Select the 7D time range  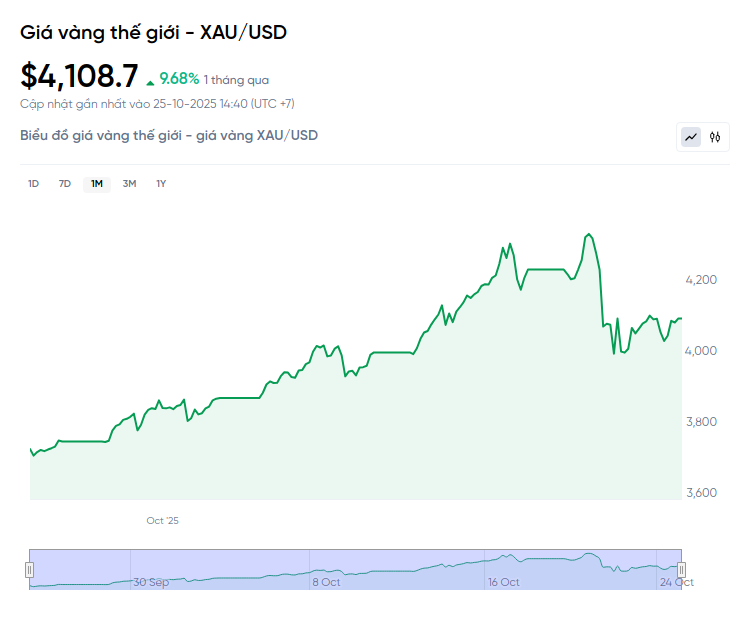pyautogui.click(x=65, y=184)
